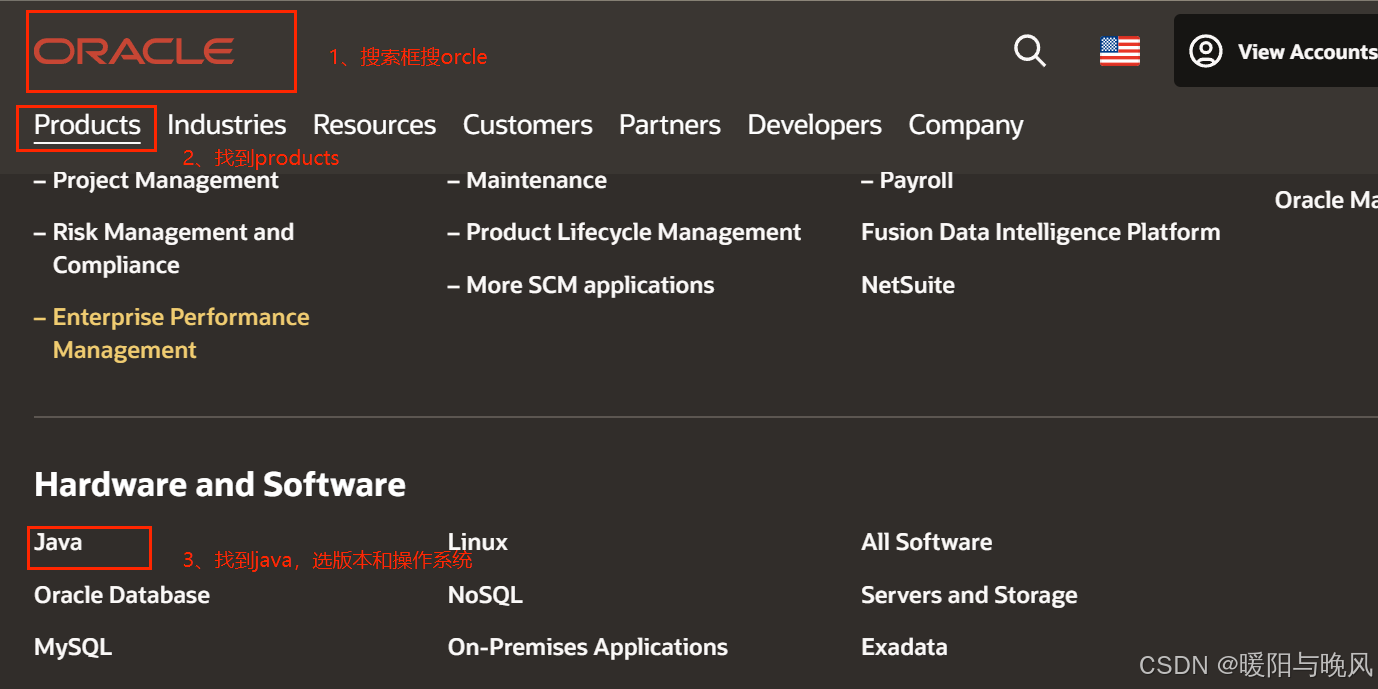Click the Hardware and Software heading
Viewport: 1378px width, 689px height.
click(220, 485)
